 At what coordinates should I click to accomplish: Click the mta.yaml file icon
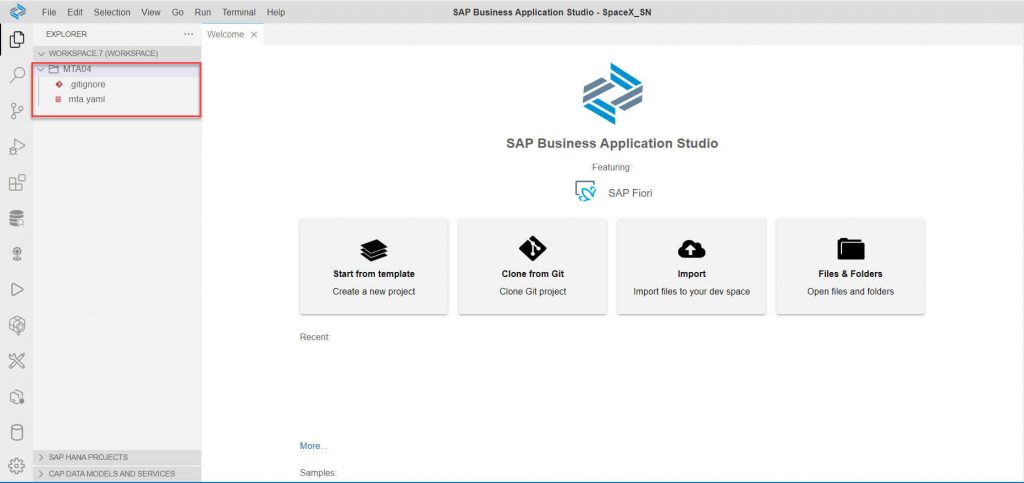(x=59, y=99)
